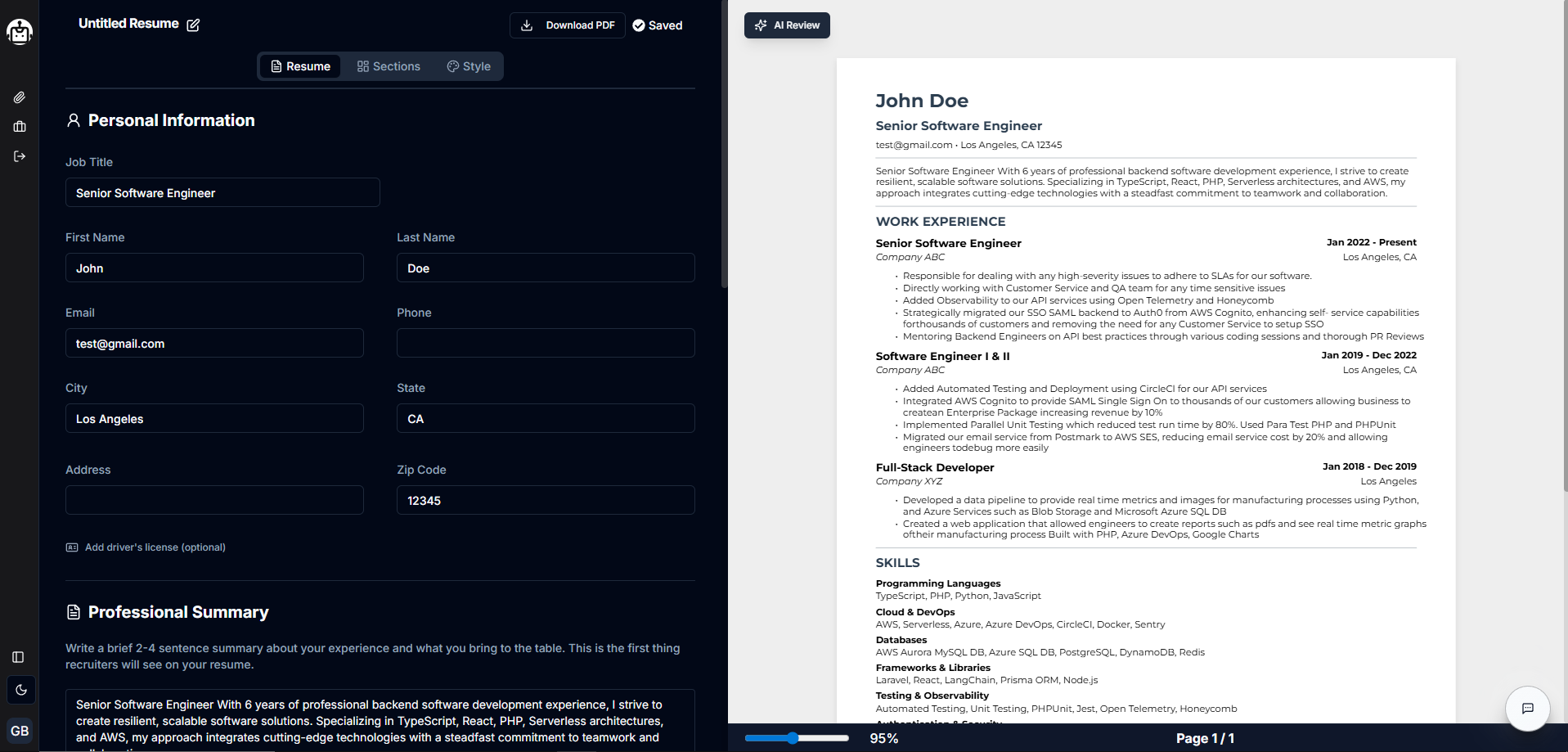
Task: Switch to the Sections tab
Action: [389, 66]
